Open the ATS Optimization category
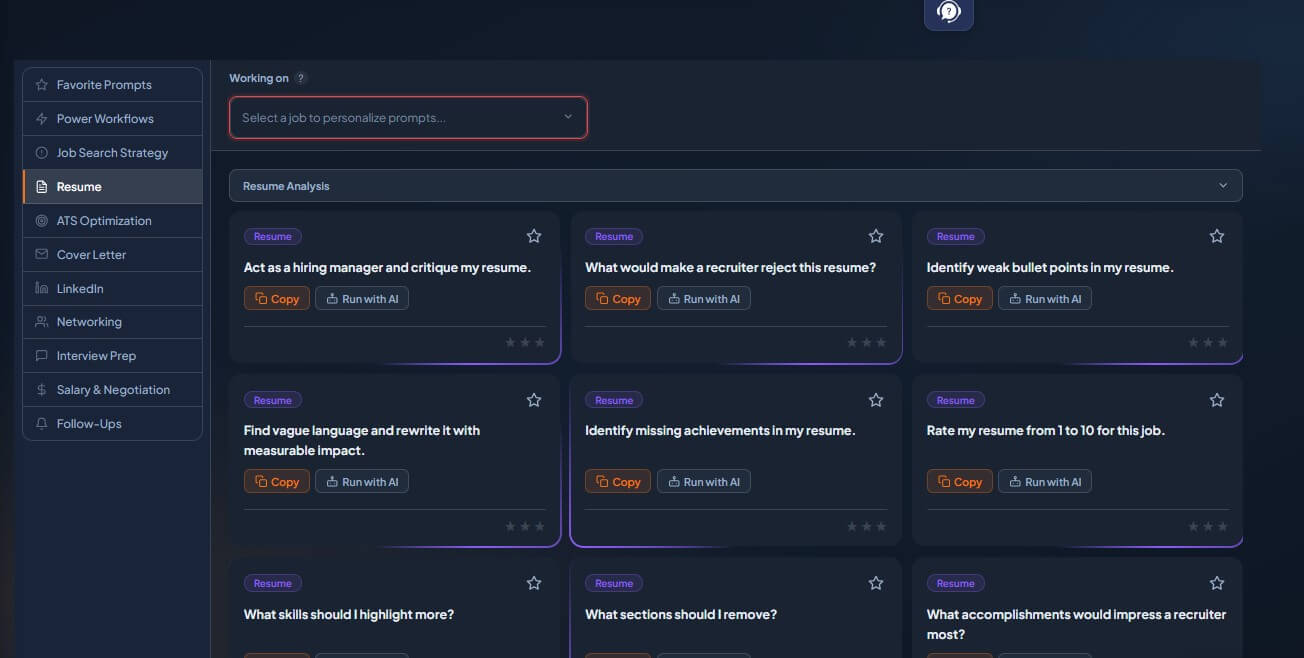Viewport: 1304px width, 658px height. 112,221
